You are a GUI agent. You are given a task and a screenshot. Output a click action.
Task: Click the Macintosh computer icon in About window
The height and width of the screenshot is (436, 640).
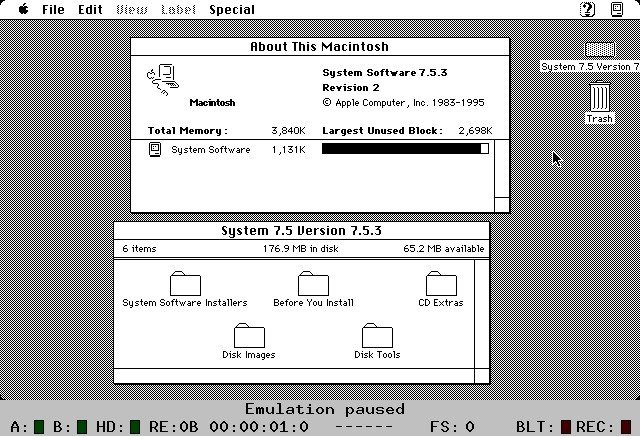[x=162, y=79]
